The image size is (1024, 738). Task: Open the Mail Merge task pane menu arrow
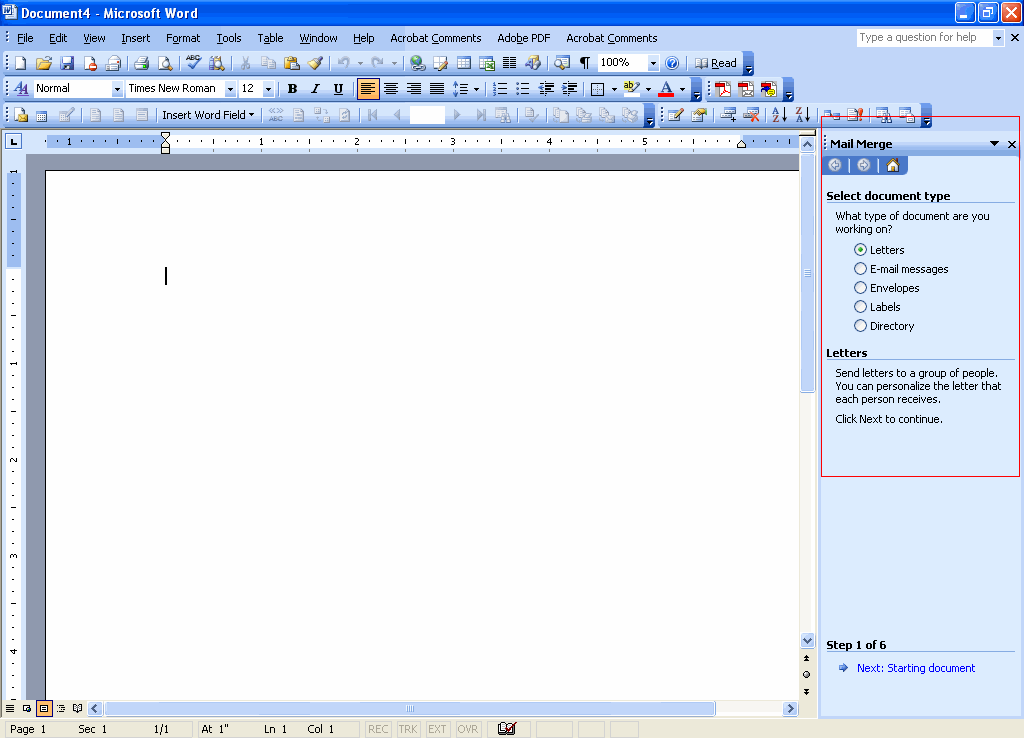pos(994,144)
